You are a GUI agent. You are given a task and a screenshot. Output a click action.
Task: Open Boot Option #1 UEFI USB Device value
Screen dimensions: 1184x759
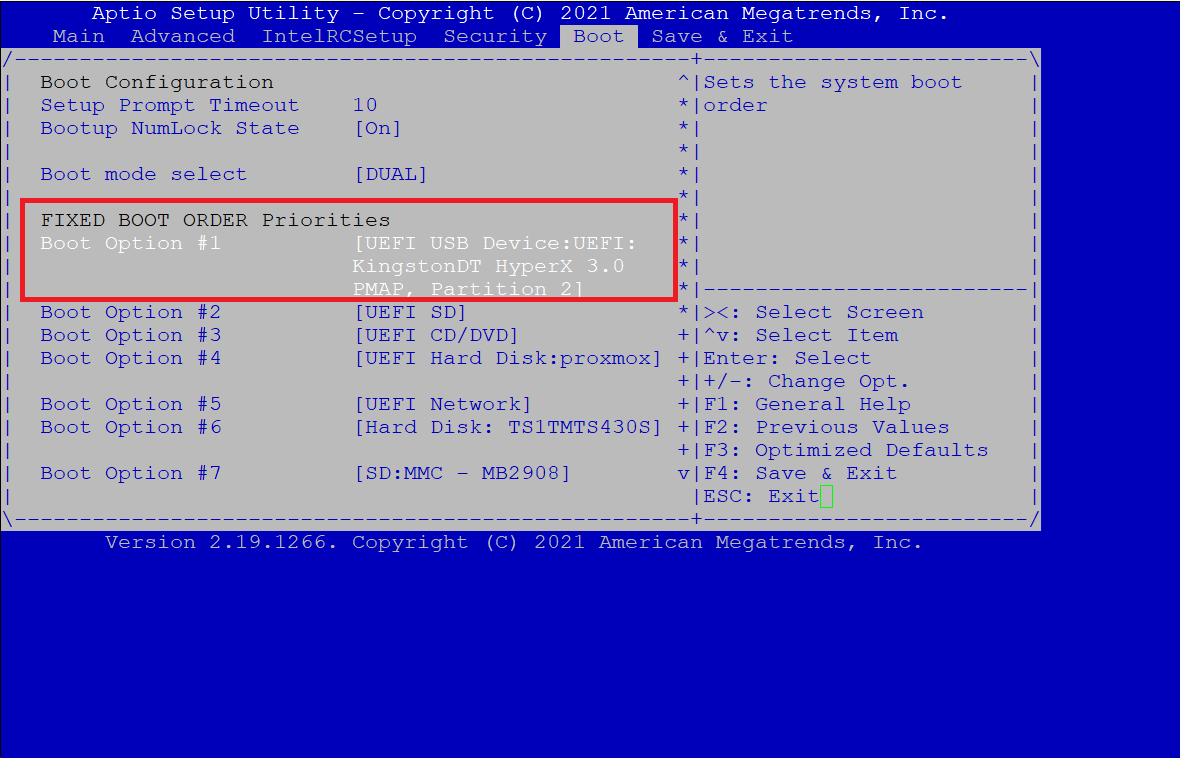click(495, 266)
